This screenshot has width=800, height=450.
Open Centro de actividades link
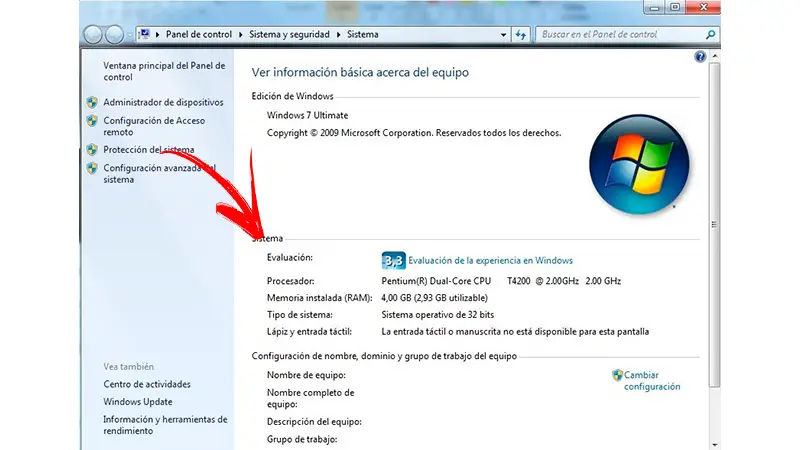point(147,384)
